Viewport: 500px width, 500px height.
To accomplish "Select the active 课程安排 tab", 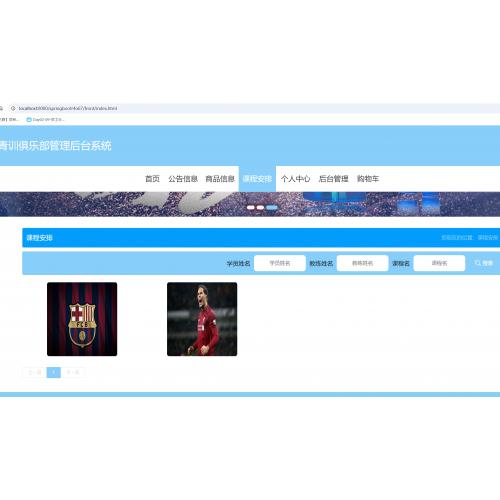I will tap(257, 179).
